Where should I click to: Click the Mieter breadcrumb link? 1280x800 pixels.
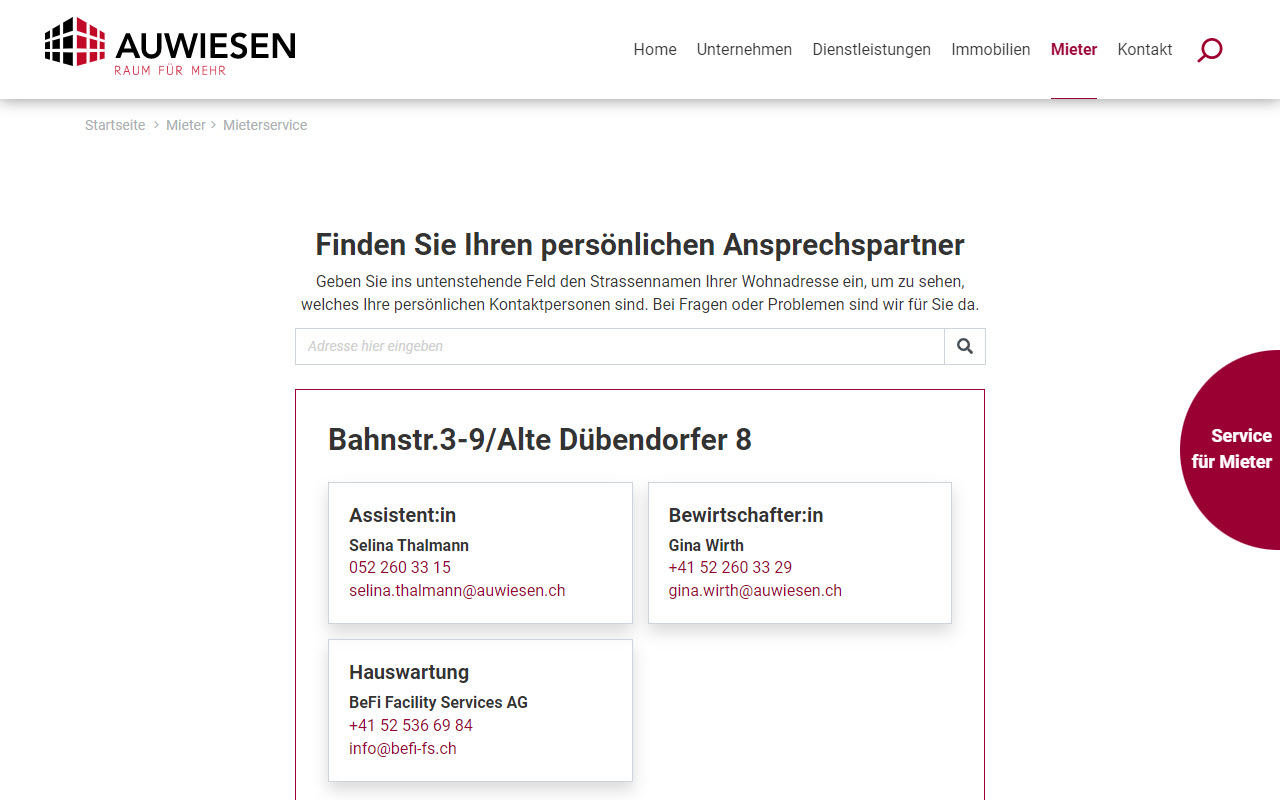point(186,125)
